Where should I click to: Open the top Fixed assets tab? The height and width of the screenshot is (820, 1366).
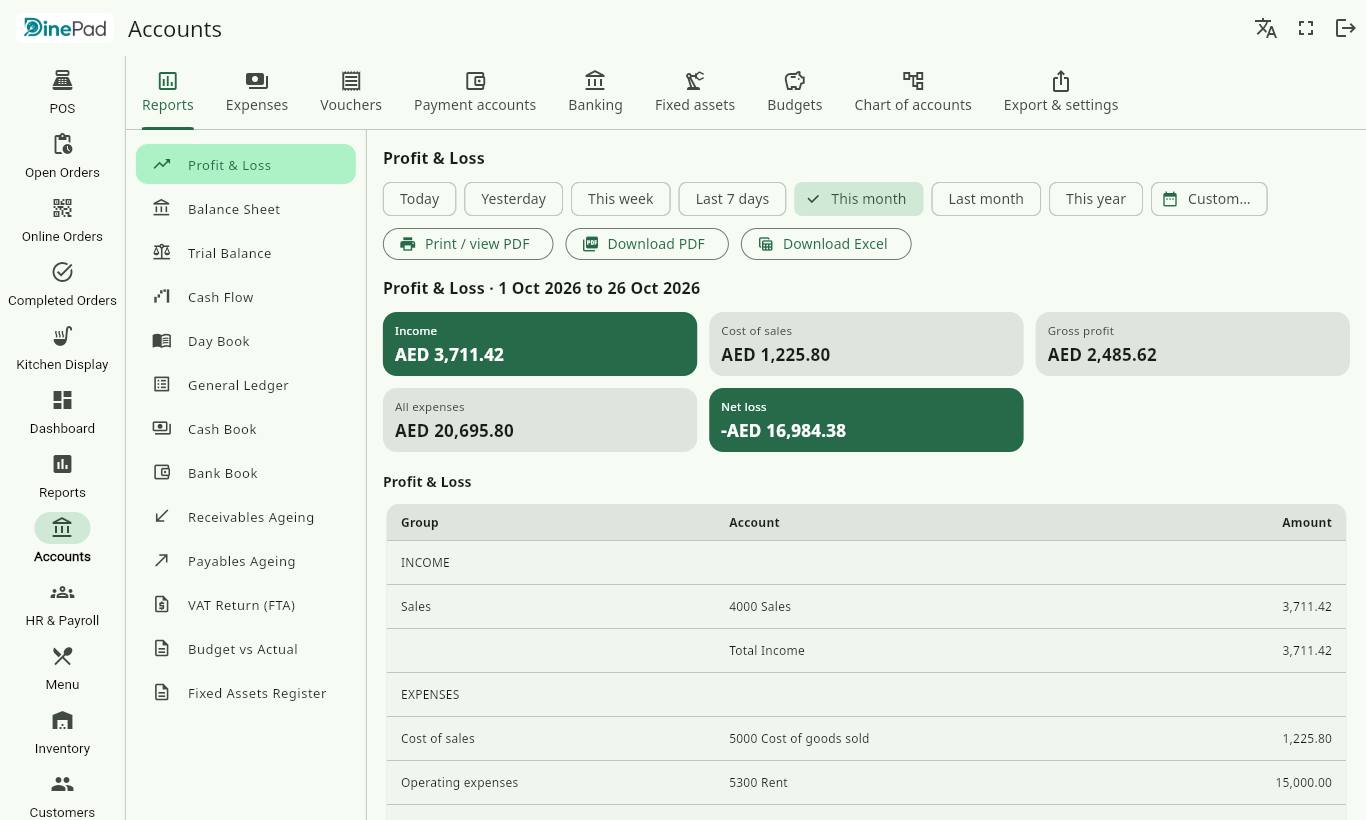pos(695,92)
